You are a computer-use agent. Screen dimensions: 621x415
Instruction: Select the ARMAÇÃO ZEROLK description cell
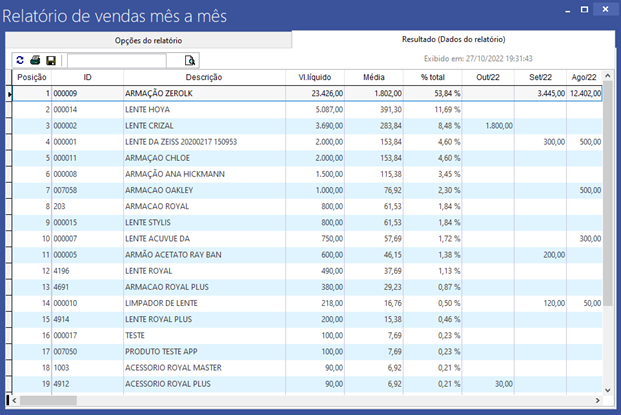pyautogui.click(x=204, y=93)
